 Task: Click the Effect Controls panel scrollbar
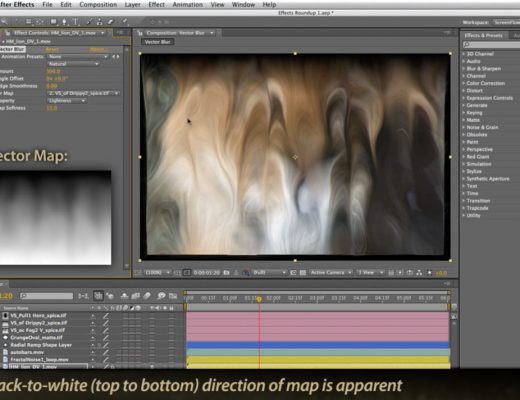126,157
